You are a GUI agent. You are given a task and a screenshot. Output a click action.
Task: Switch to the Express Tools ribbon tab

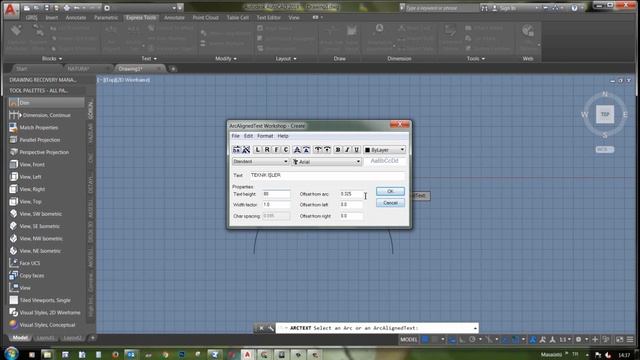141,18
